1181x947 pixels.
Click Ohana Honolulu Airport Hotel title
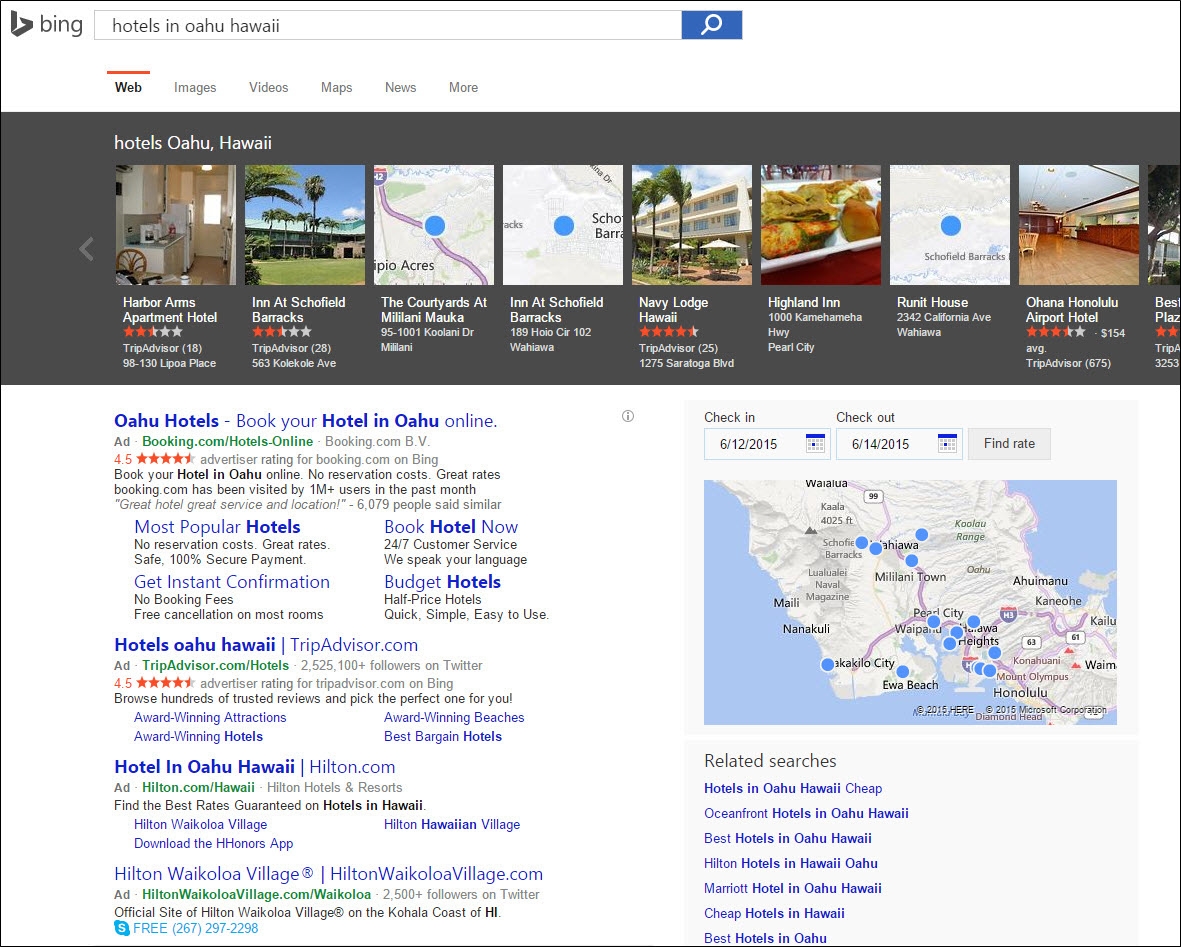click(x=1072, y=310)
